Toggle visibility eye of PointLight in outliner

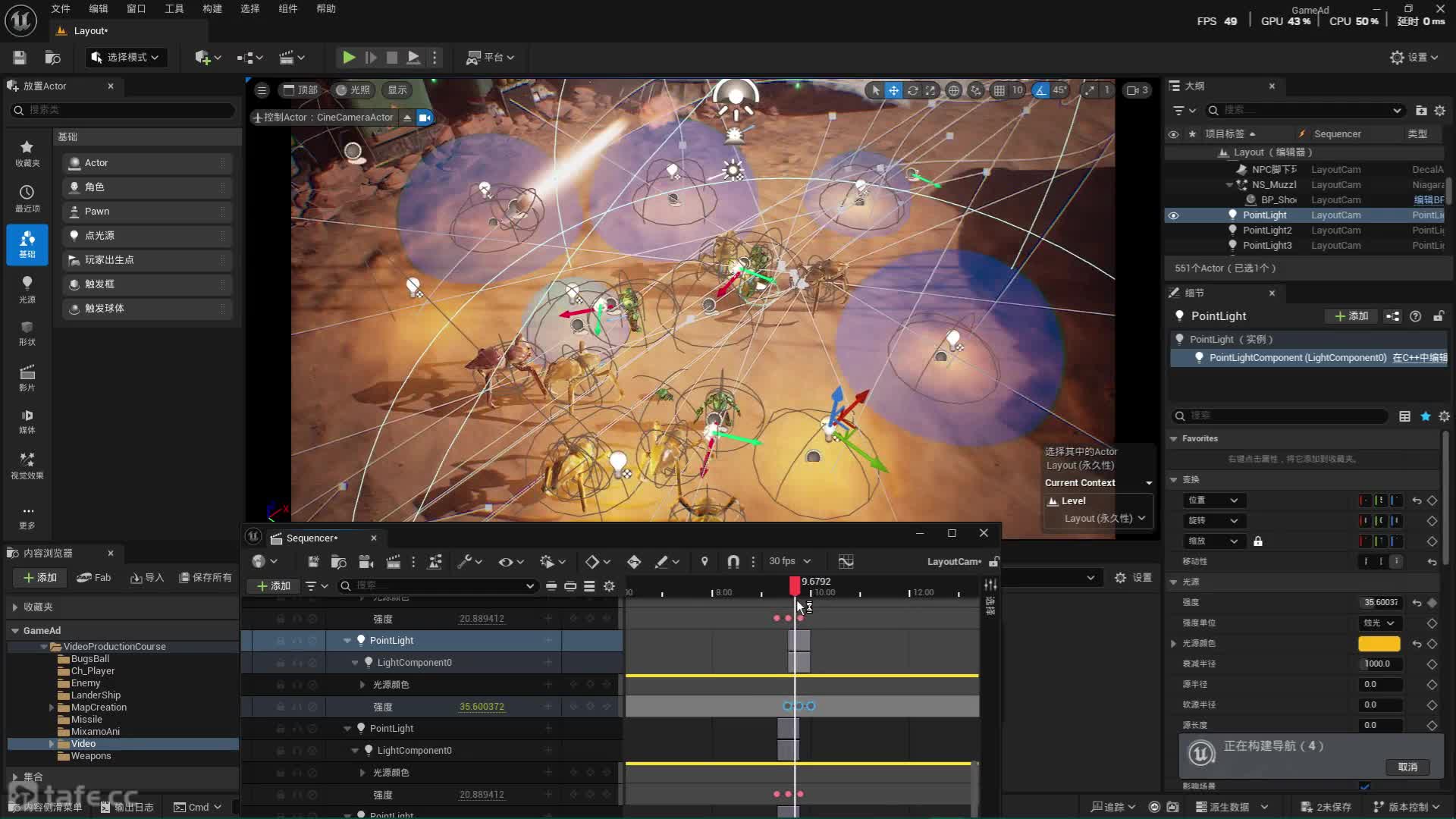[x=1173, y=215]
